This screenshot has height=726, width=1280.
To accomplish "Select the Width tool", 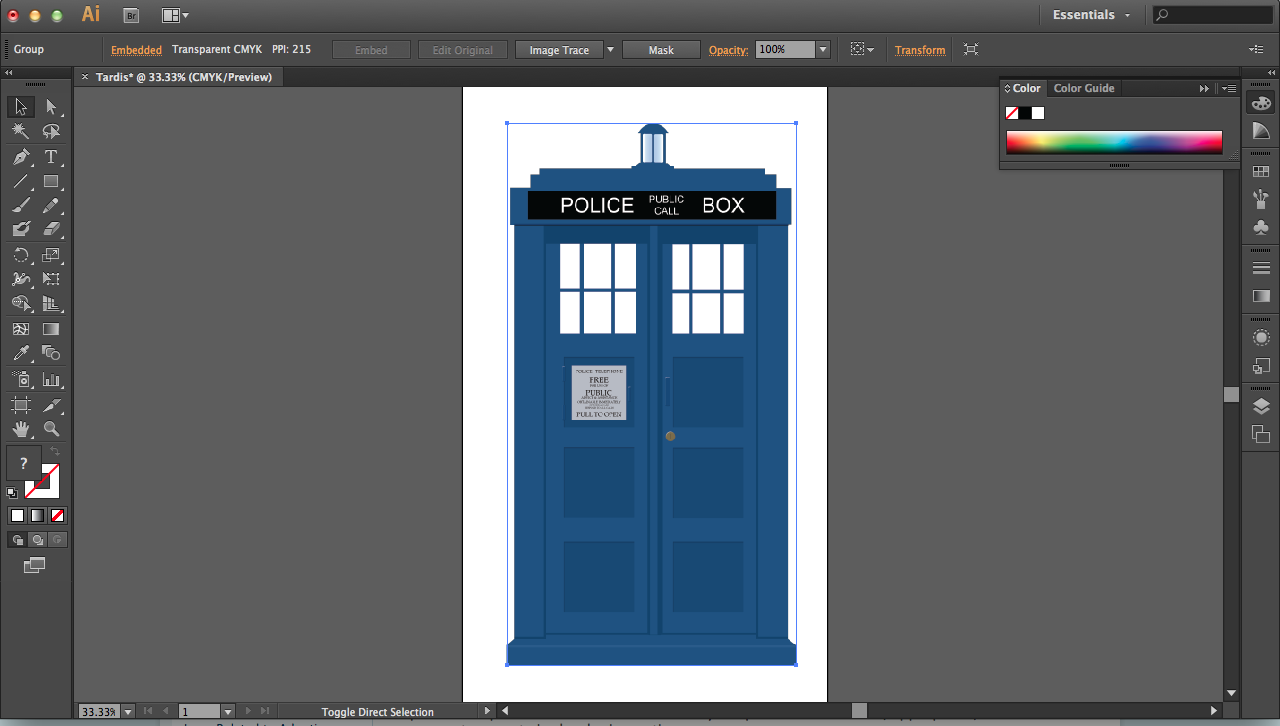I will 21,280.
